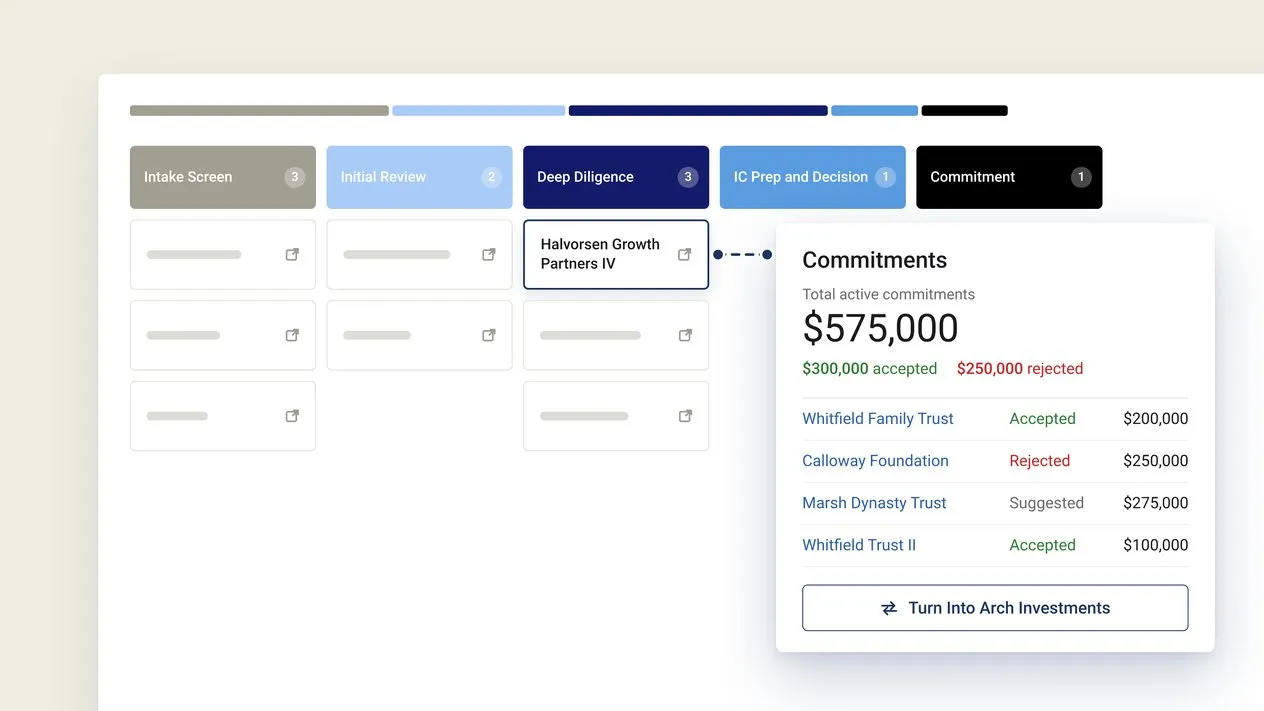Select the IC Prep and Decision stage header
1264x711 pixels.
coord(813,177)
